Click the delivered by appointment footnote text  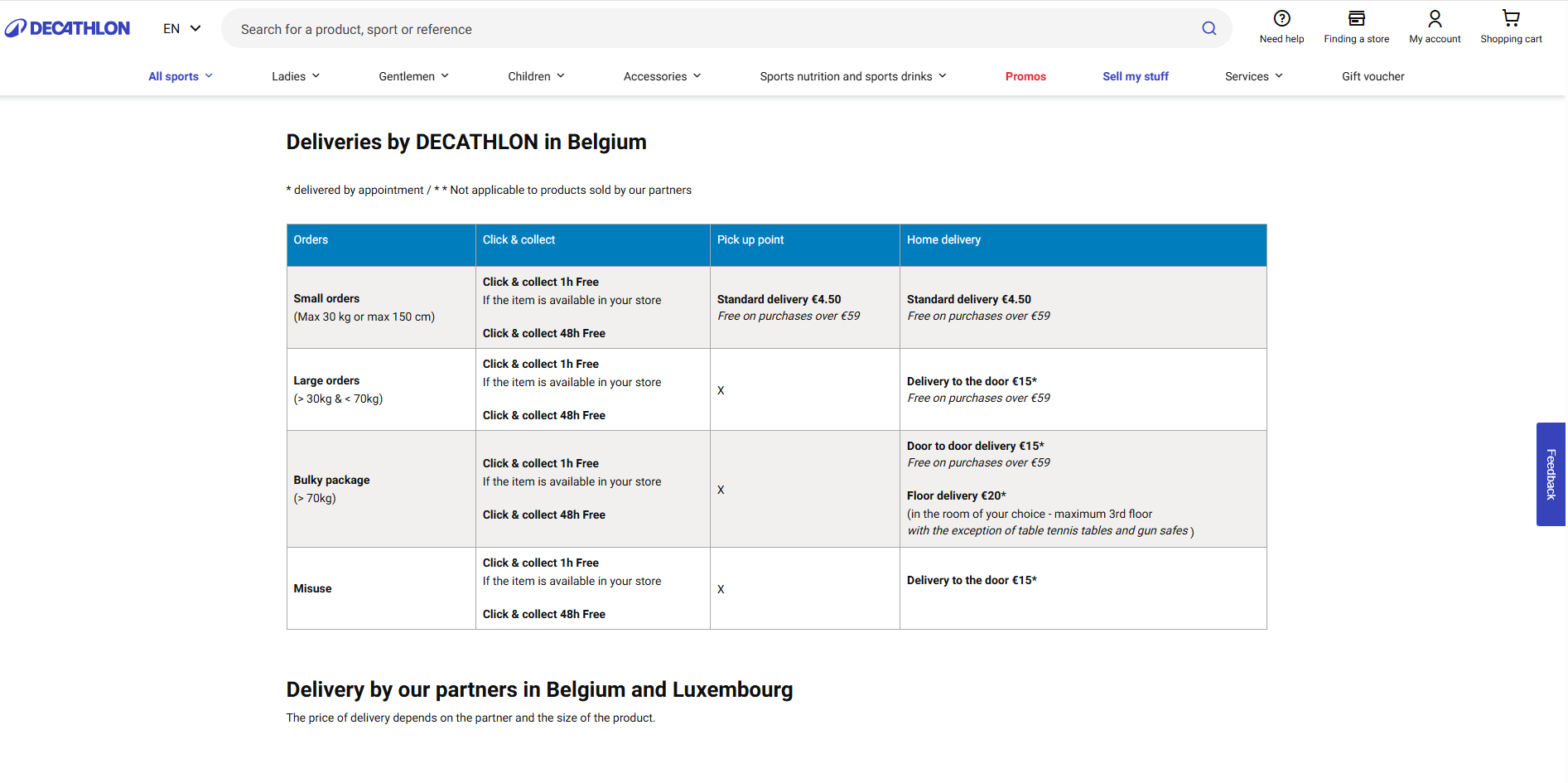489,190
